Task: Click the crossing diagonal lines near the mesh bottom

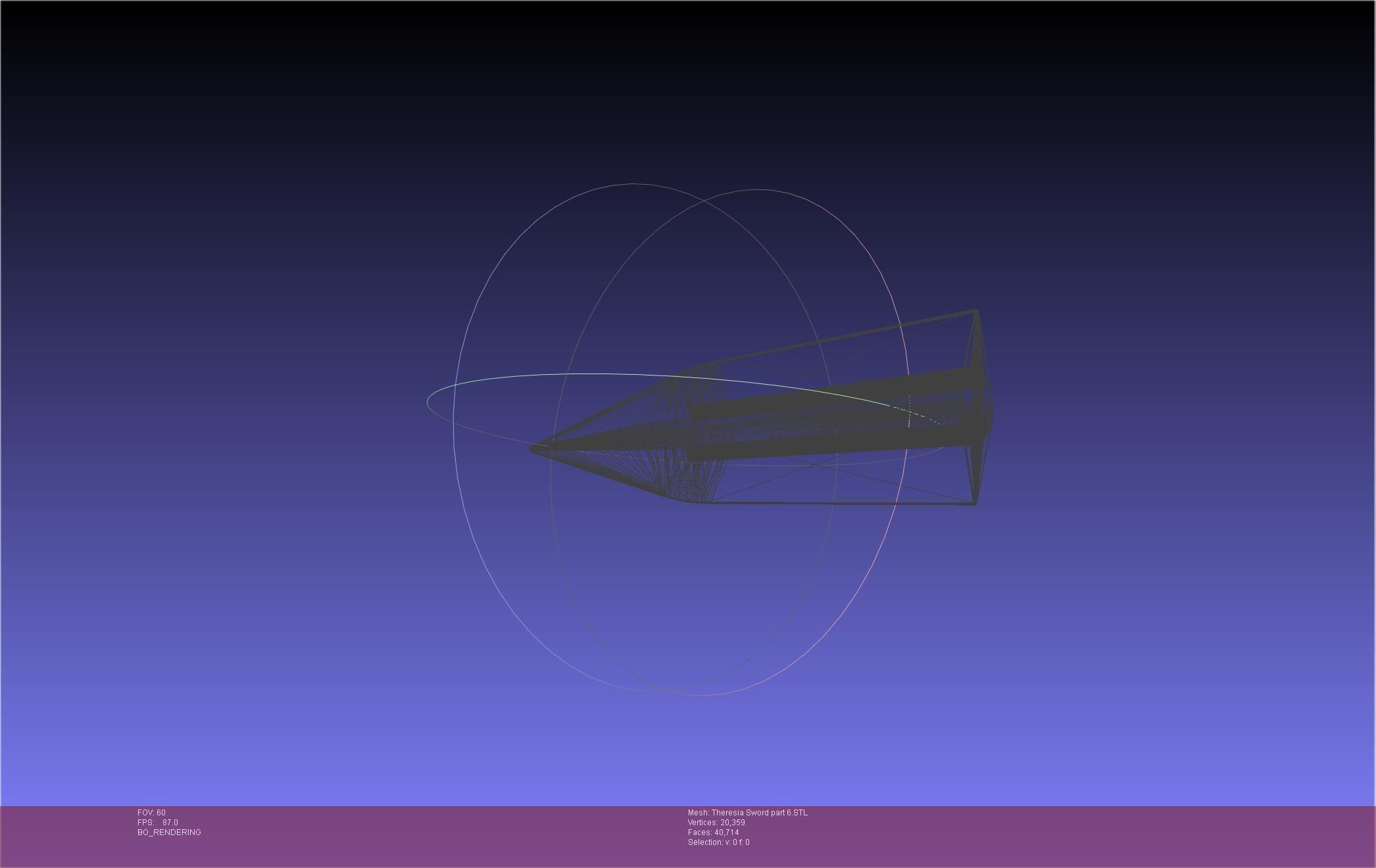Action: pos(814,465)
